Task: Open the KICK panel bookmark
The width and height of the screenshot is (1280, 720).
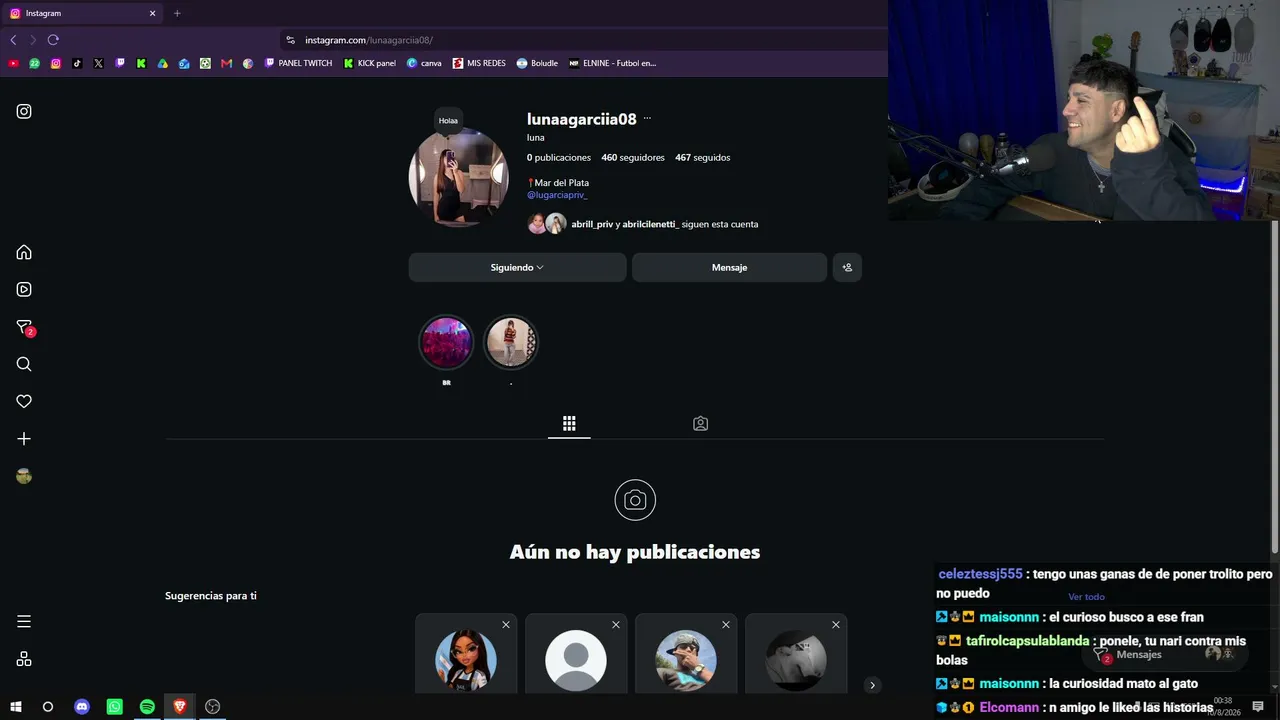Action: coord(369,63)
